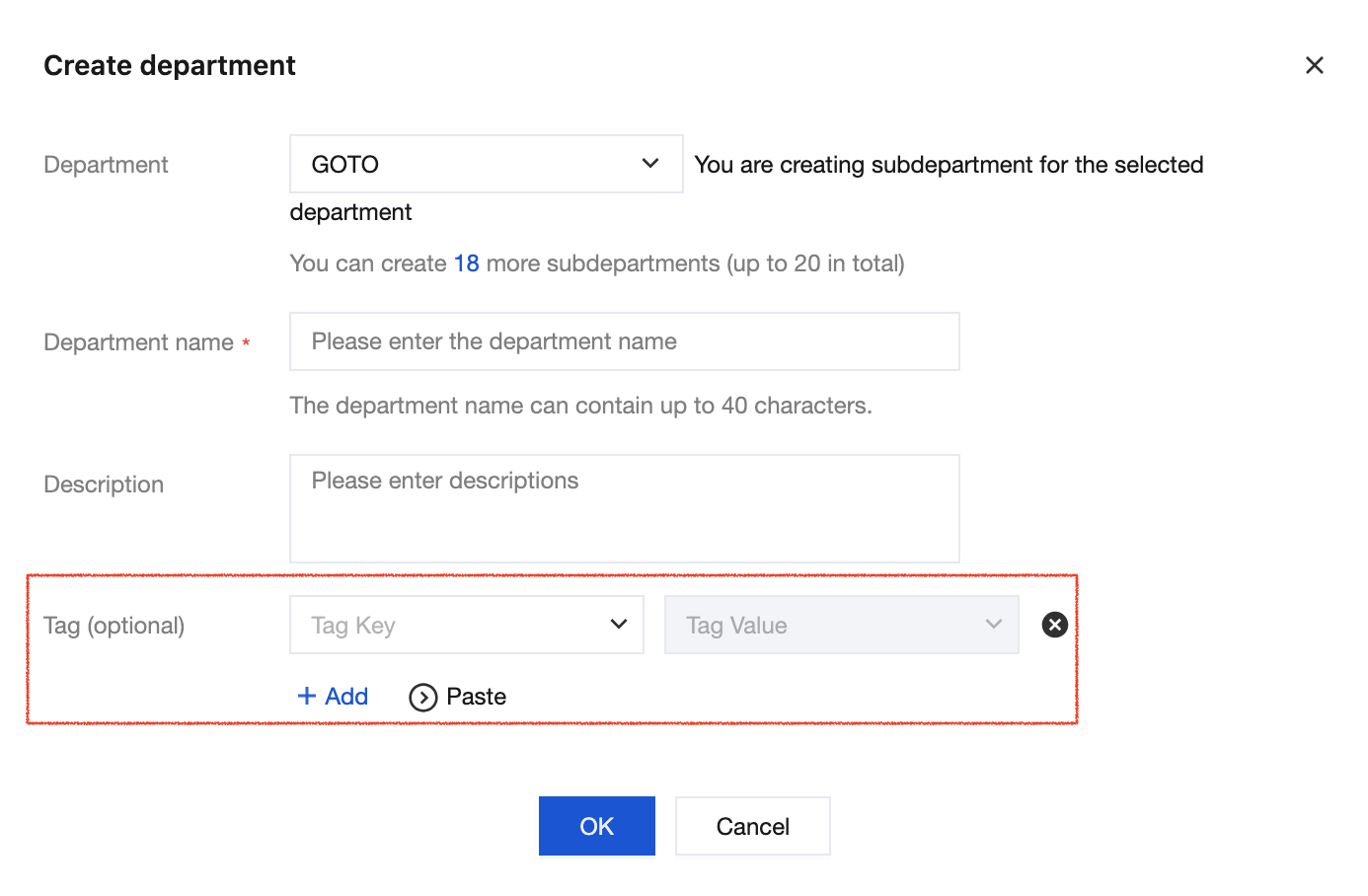The height and width of the screenshot is (896, 1368).
Task: Remove the tag row with the X icon
Action: point(1055,625)
